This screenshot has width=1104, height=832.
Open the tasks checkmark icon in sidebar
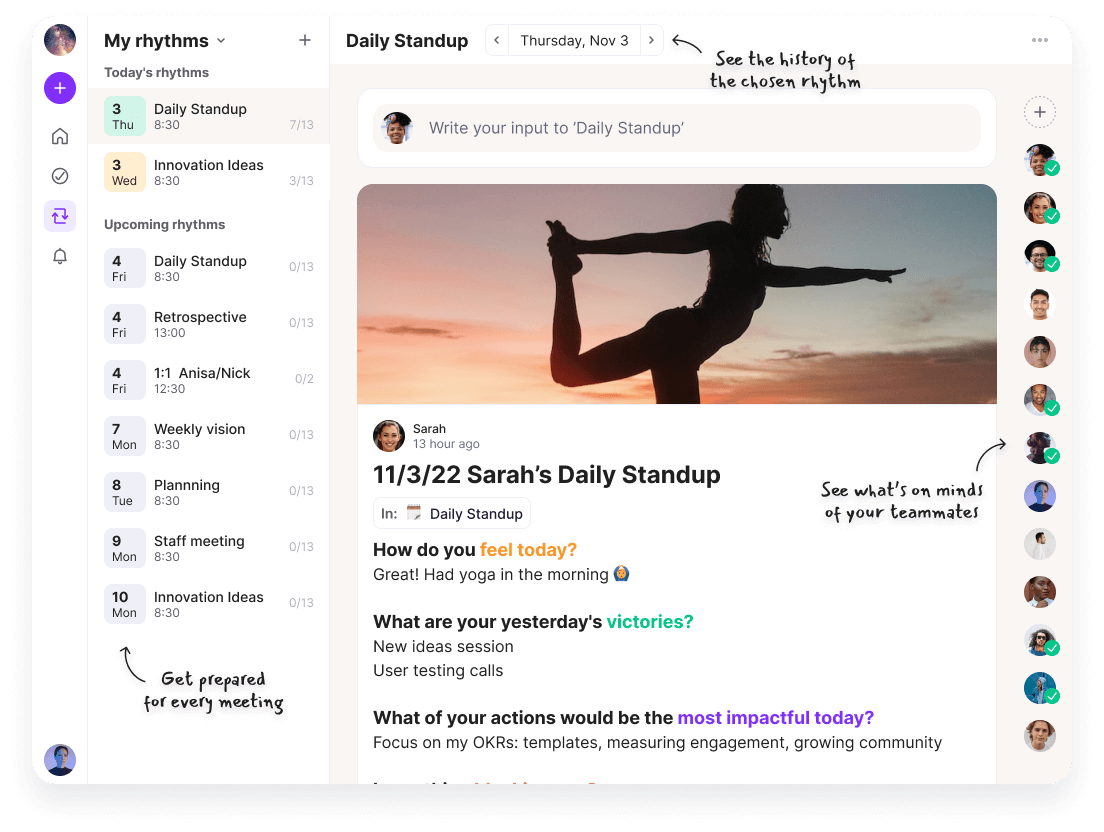[60, 176]
